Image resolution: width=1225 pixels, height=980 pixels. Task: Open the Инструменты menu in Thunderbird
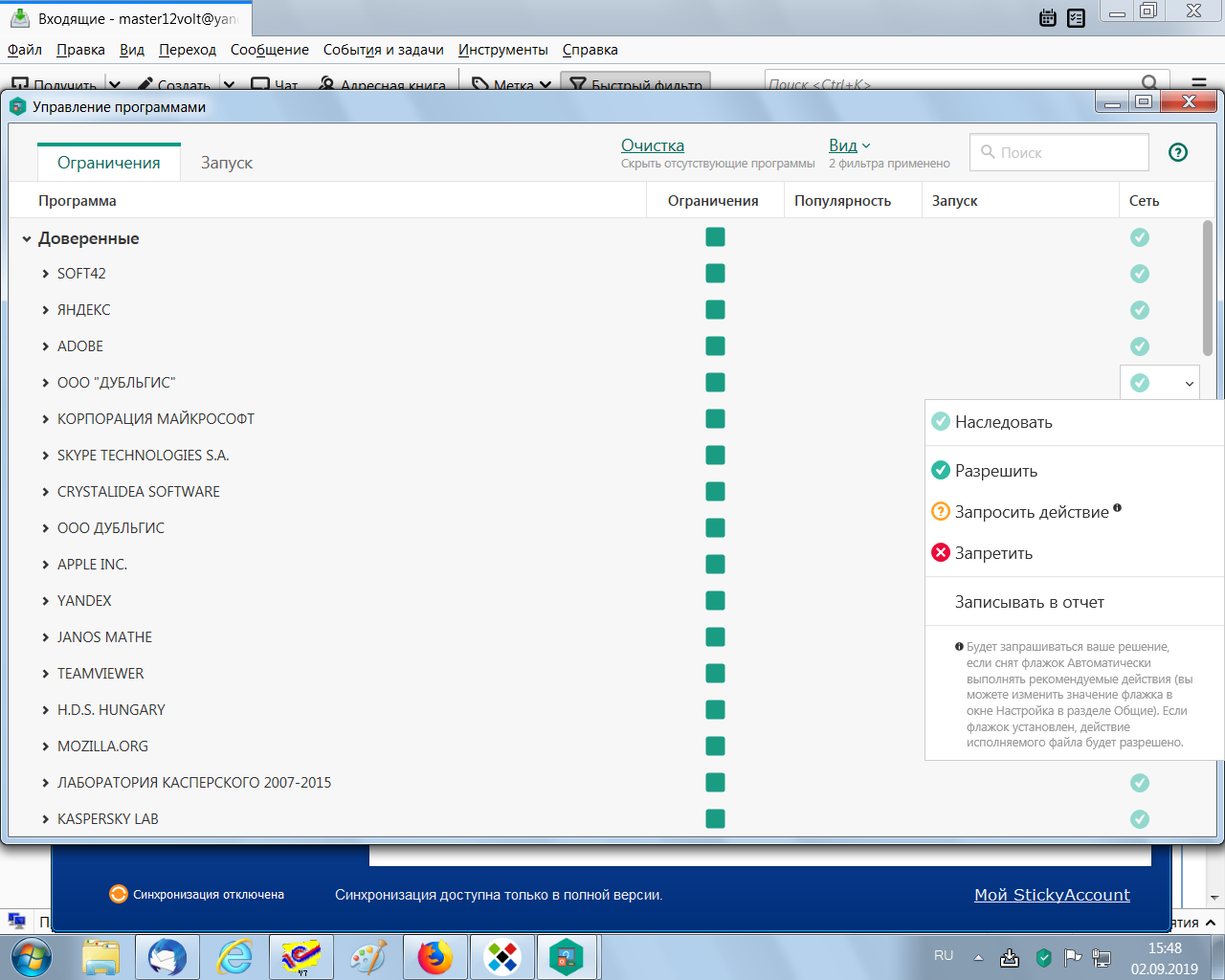pyautogui.click(x=503, y=50)
